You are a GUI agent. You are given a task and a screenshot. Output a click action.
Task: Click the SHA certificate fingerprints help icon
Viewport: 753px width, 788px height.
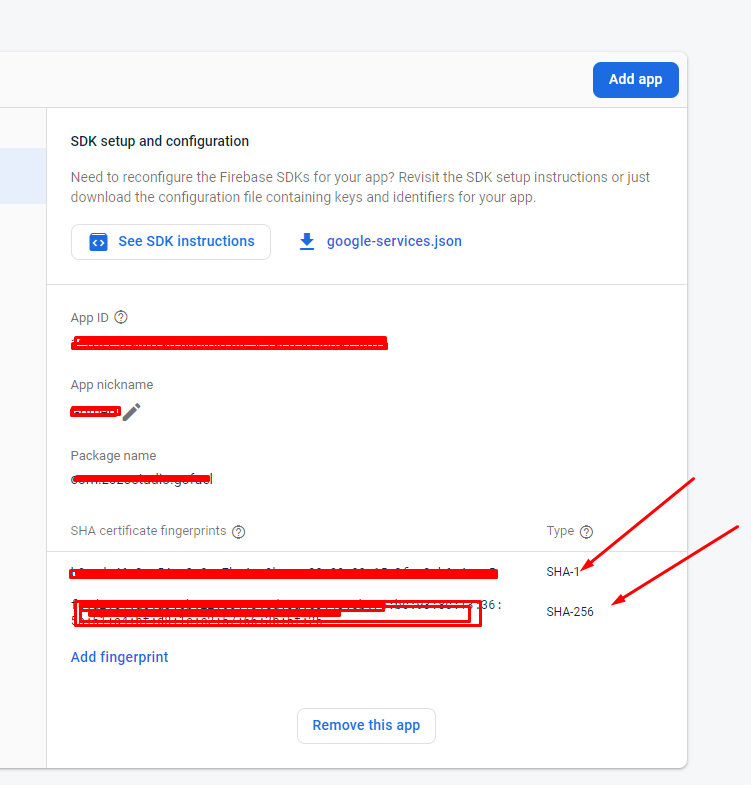[238, 532]
